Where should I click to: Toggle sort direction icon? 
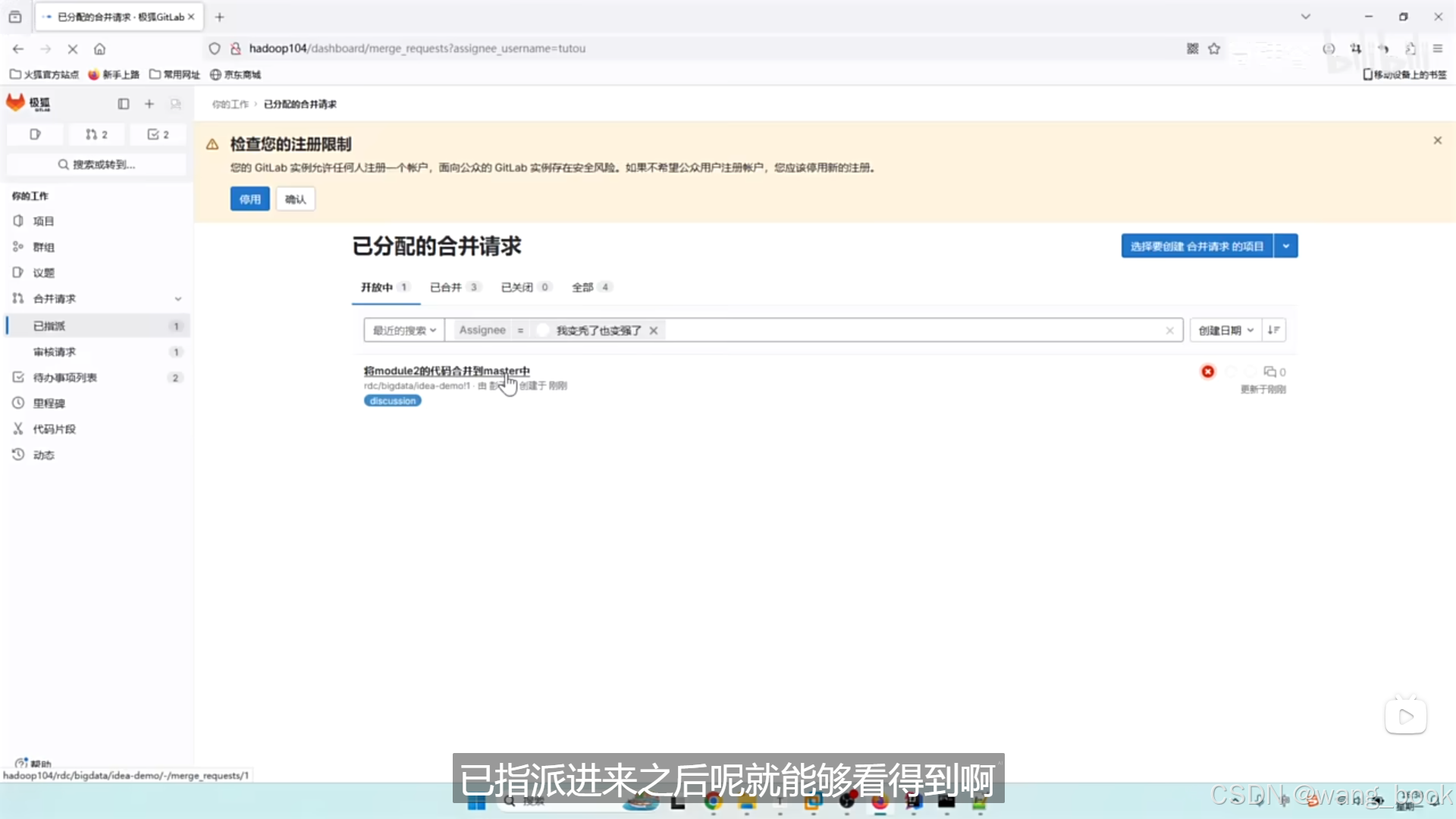point(1273,331)
